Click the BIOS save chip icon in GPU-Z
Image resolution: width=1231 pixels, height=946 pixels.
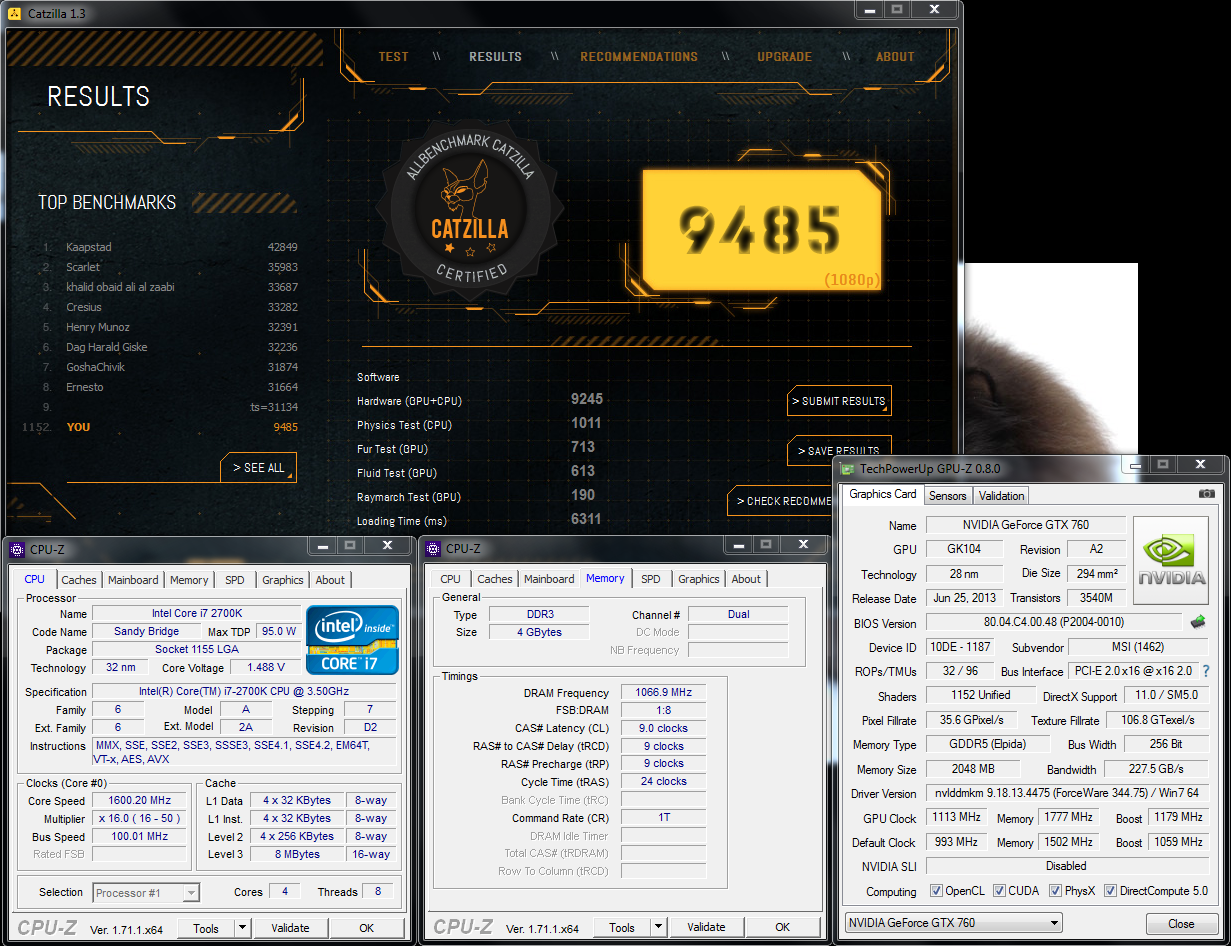(x=1198, y=621)
